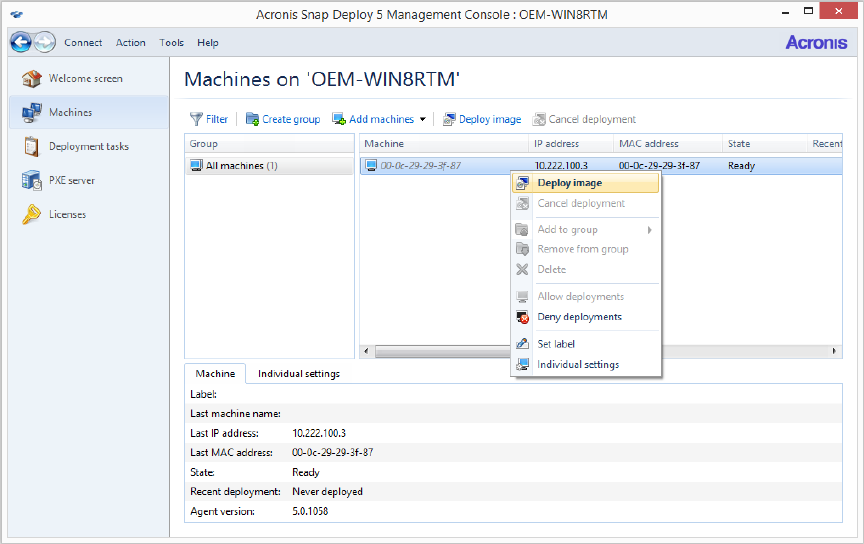
Task: Click the Machine column header
Action: coord(444,144)
